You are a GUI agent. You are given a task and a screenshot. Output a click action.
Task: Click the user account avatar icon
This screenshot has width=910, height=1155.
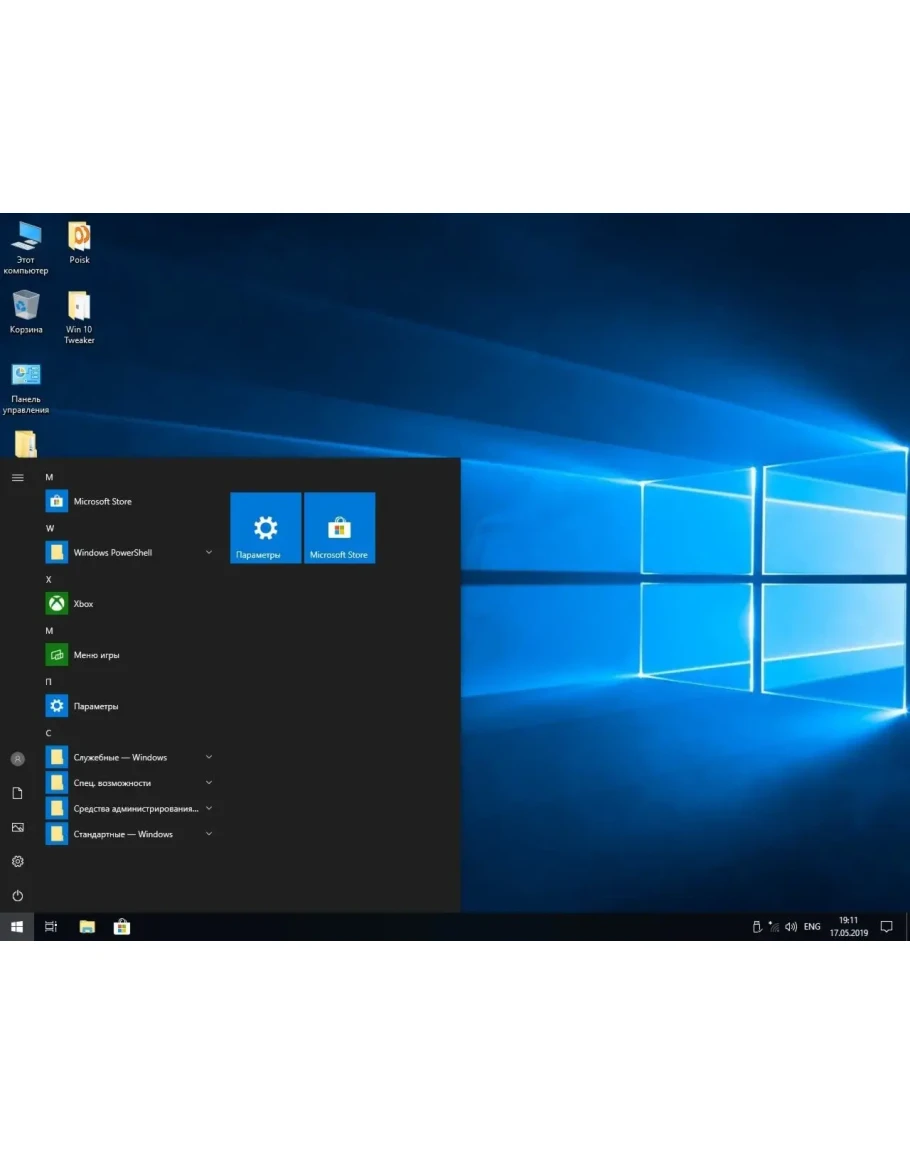tap(17, 759)
